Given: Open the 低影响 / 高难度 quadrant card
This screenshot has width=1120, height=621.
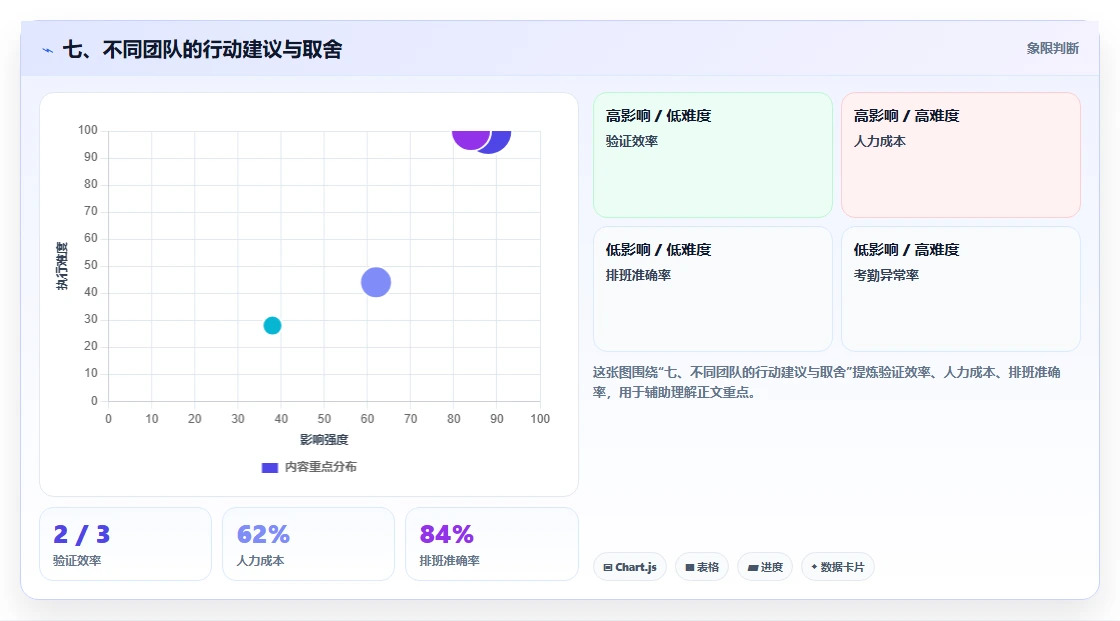Looking at the screenshot, I should tap(961, 289).
